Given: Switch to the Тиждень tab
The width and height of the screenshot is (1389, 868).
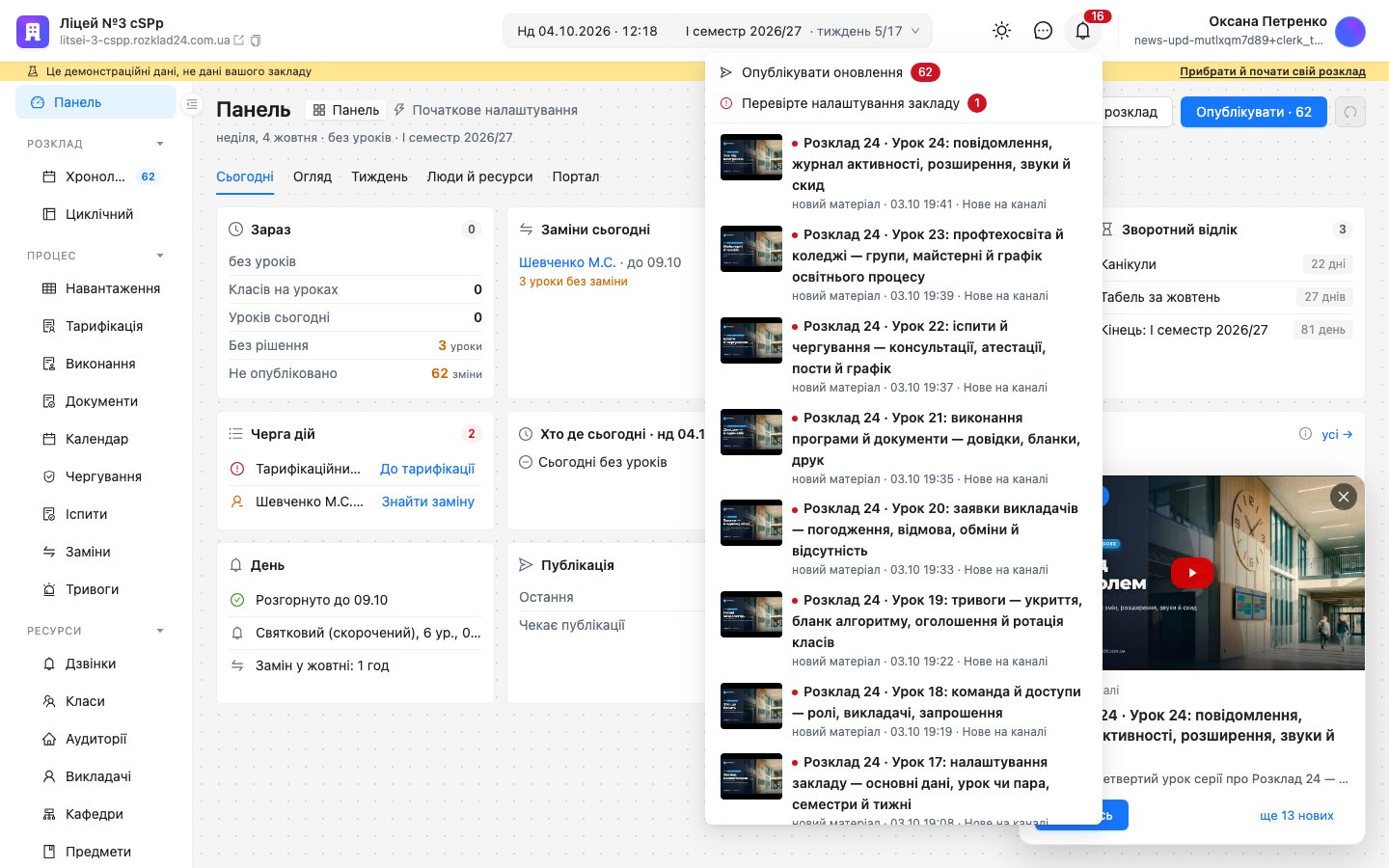Looking at the screenshot, I should tap(379, 176).
